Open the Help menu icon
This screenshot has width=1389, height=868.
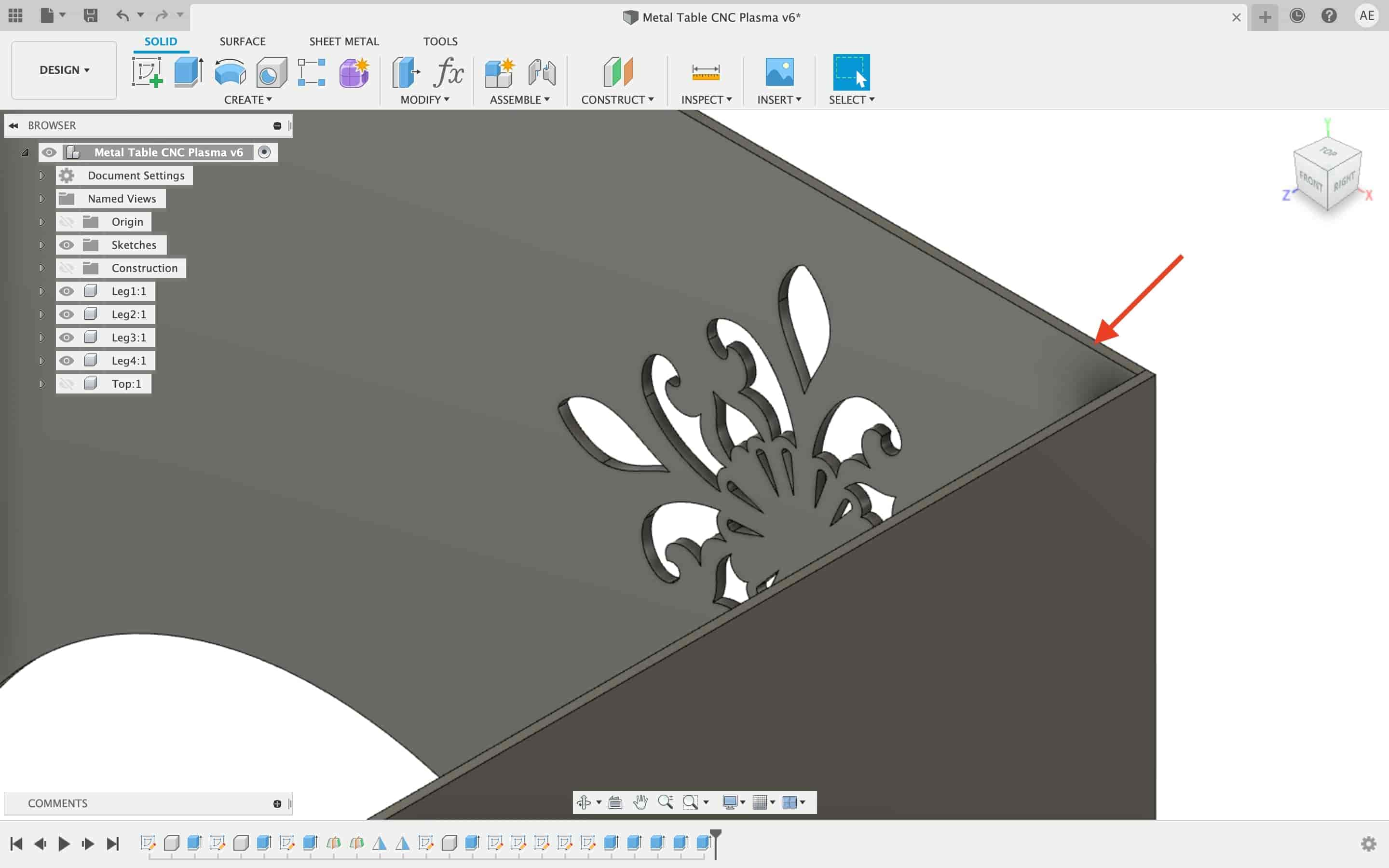point(1329,15)
